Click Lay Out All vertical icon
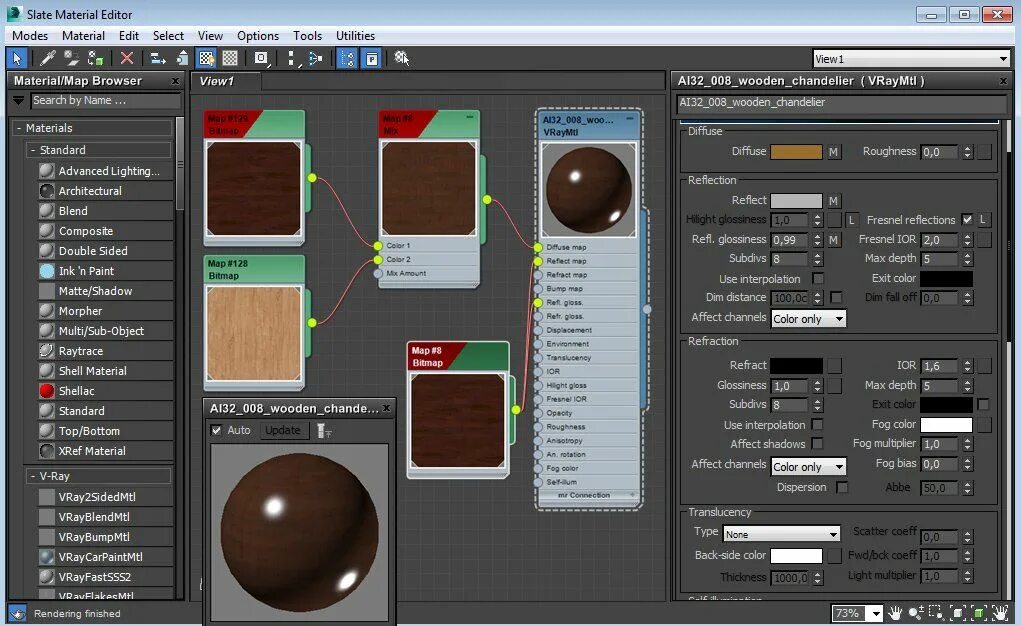The width and height of the screenshot is (1021, 626). coord(292,58)
